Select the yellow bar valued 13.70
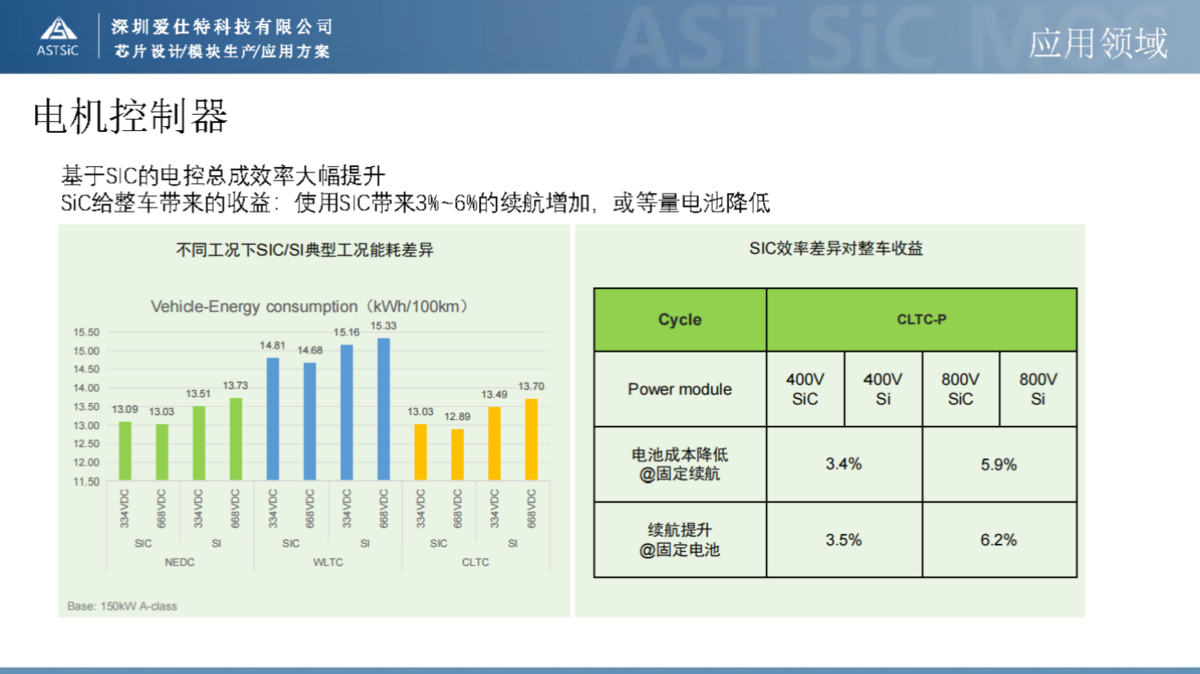This screenshot has height=674, width=1200. point(531,441)
